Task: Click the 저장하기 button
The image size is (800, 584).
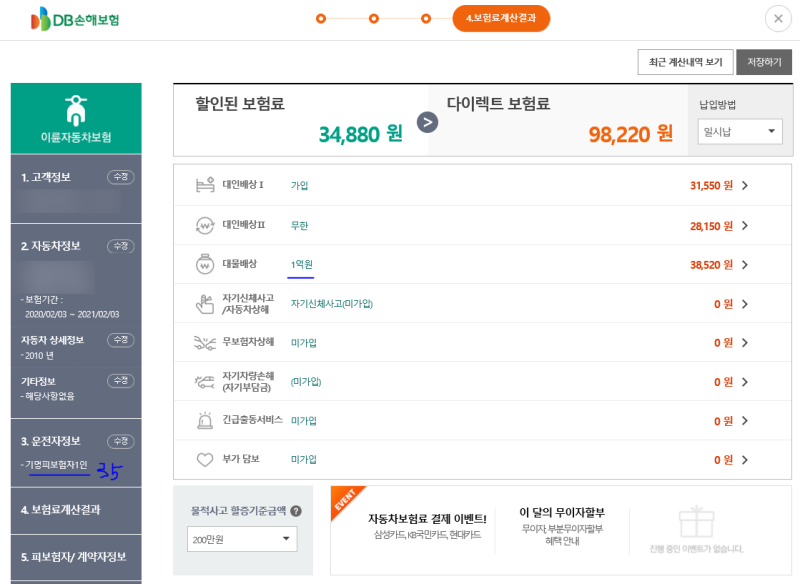Action: pyautogui.click(x=764, y=62)
